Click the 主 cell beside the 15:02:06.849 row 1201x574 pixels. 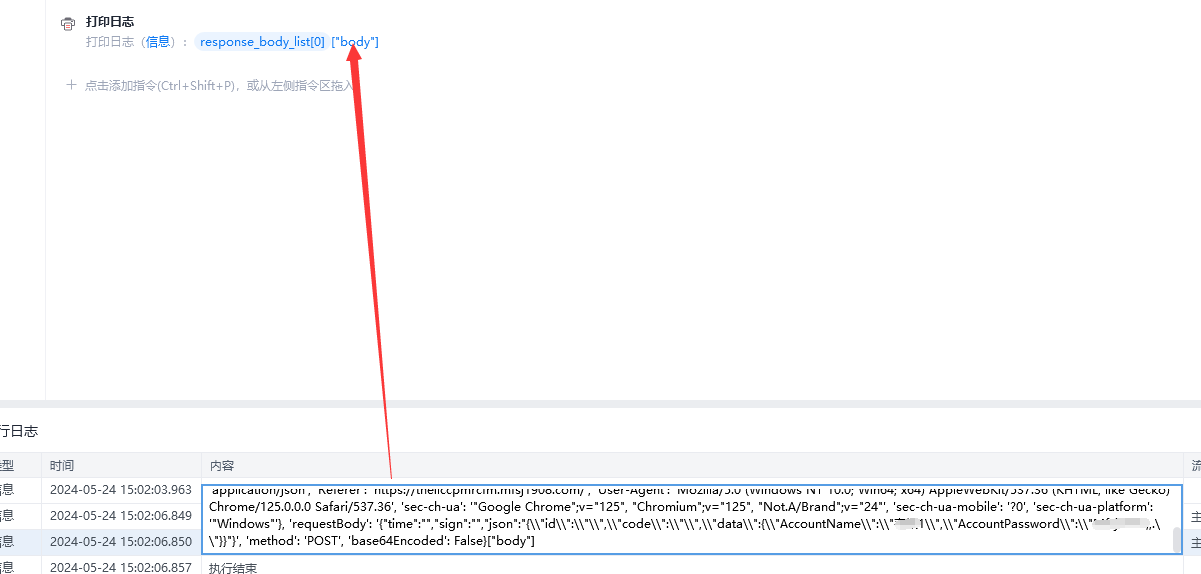(x=1196, y=517)
